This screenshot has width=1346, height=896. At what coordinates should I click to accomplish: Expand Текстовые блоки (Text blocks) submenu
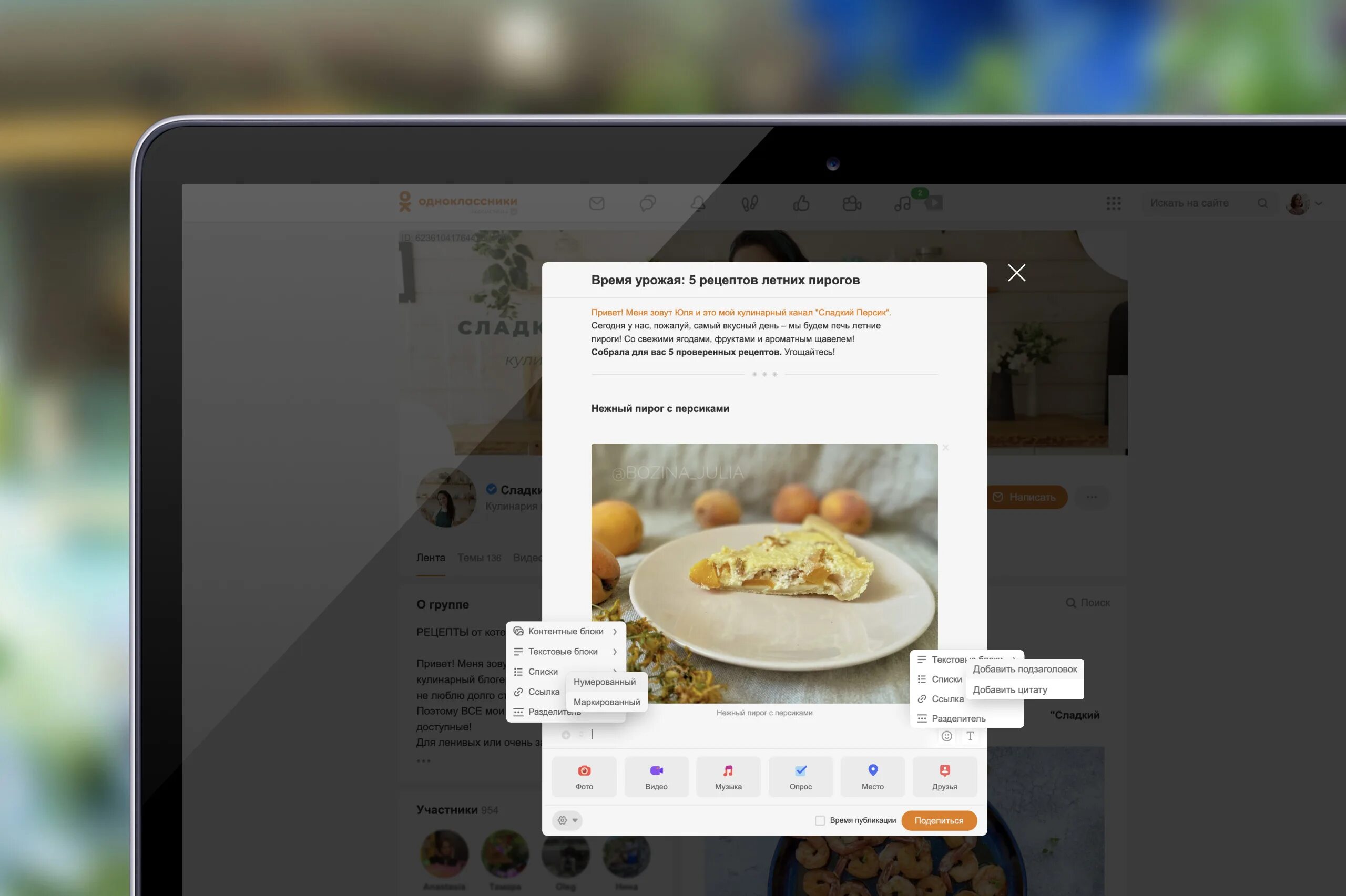tap(563, 651)
